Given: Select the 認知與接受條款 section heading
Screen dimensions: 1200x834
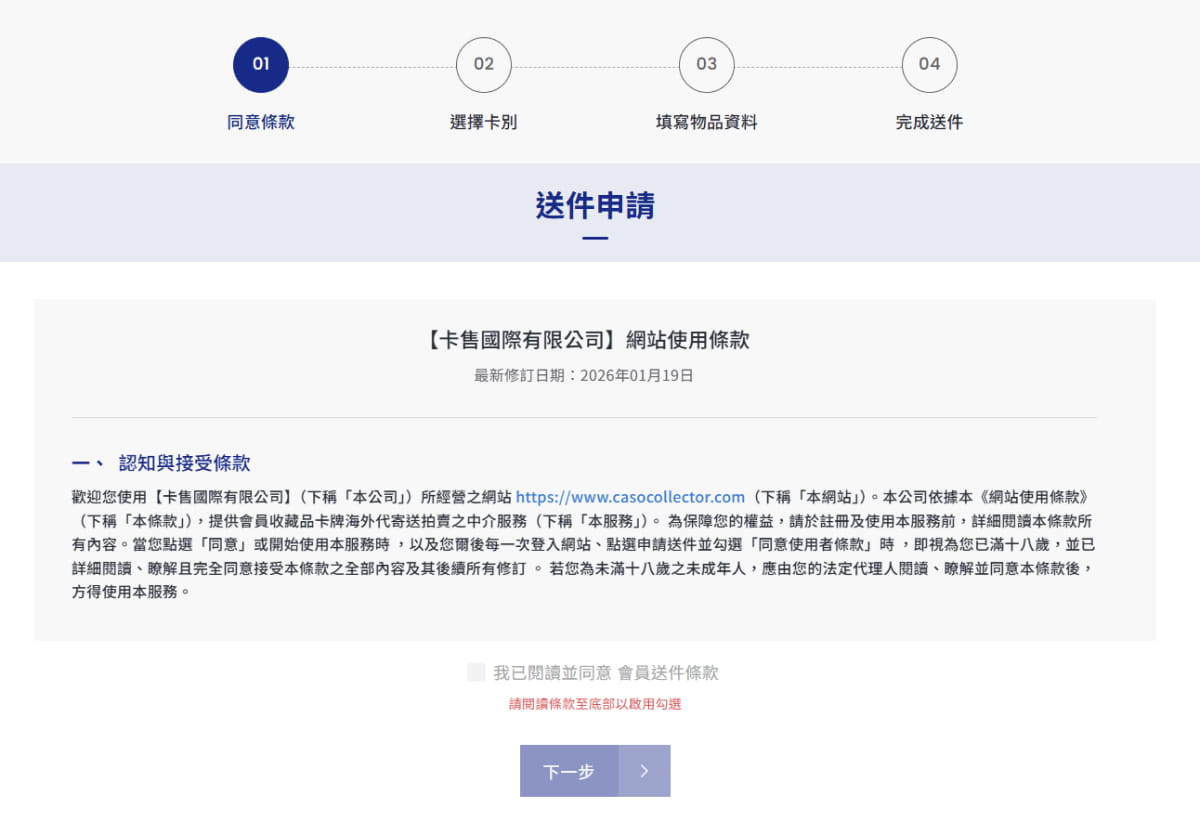Looking at the screenshot, I should click(x=184, y=463).
